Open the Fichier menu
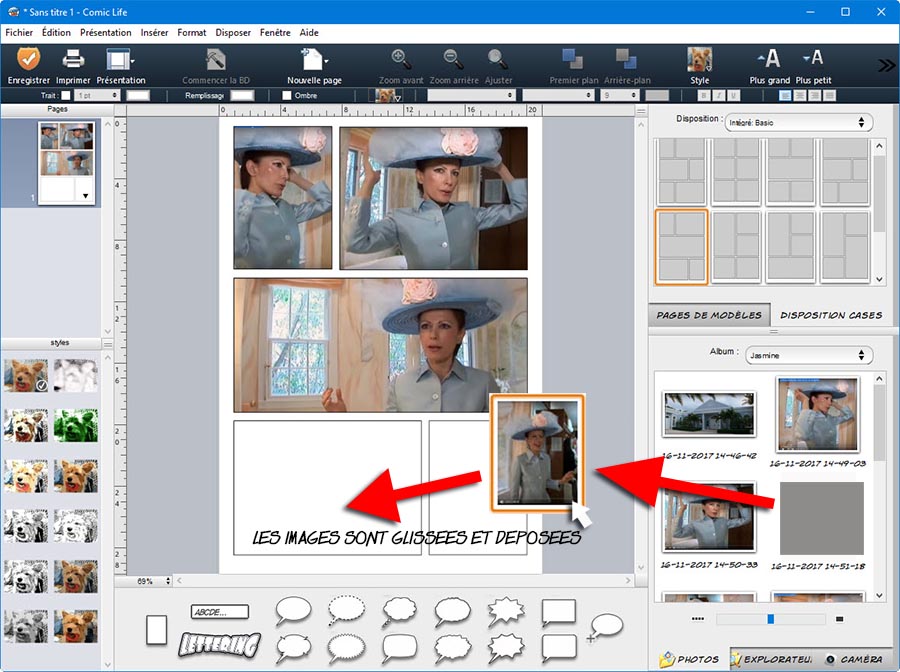This screenshot has width=900, height=672. click(x=19, y=33)
